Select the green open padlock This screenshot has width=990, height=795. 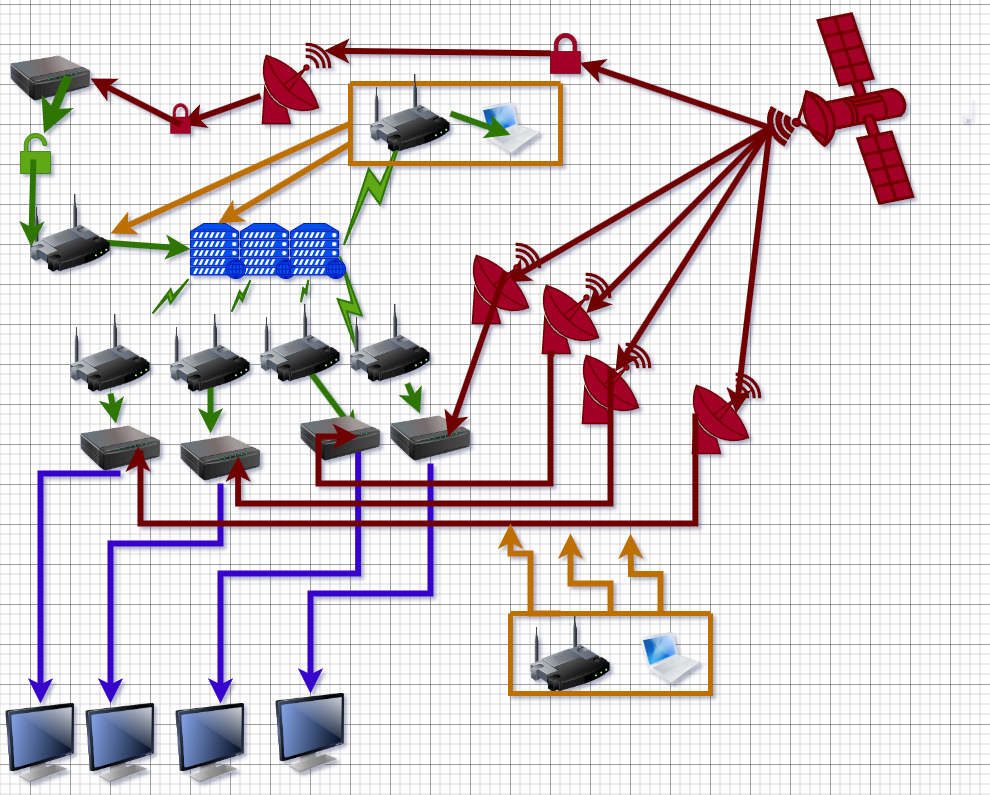[35, 153]
